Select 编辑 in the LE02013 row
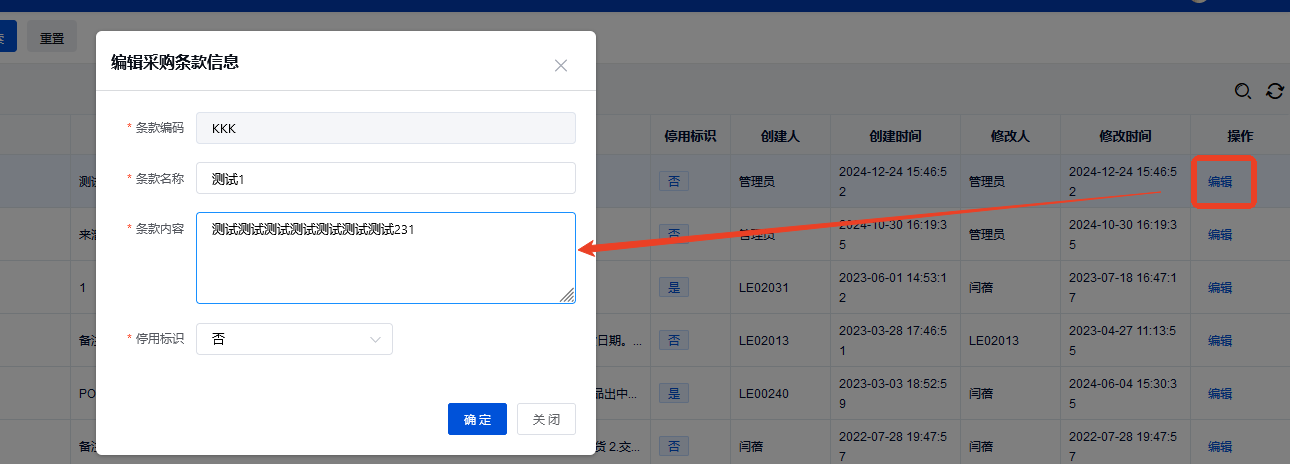This screenshot has height=464, width=1290. pos(1220,341)
